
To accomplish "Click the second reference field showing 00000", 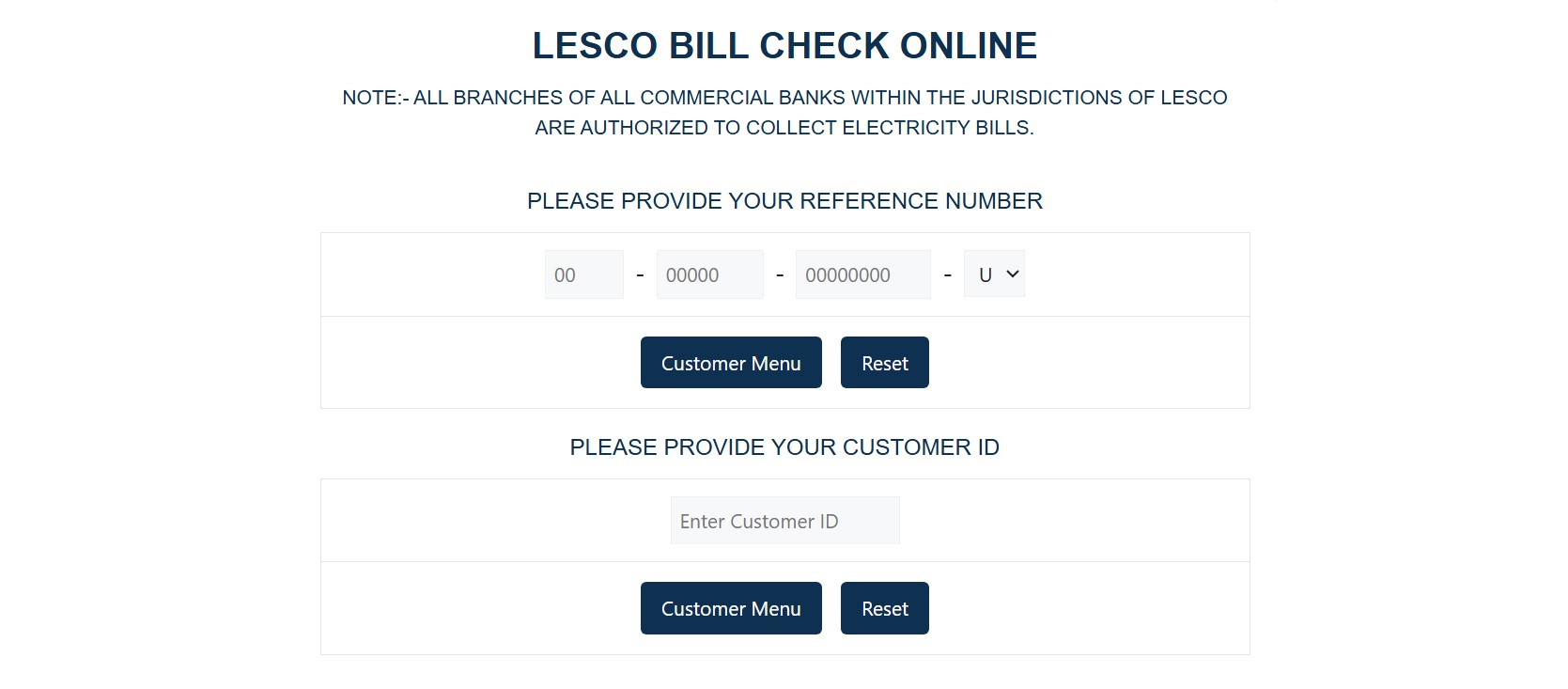I will pyautogui.click(x=709, y=274).
